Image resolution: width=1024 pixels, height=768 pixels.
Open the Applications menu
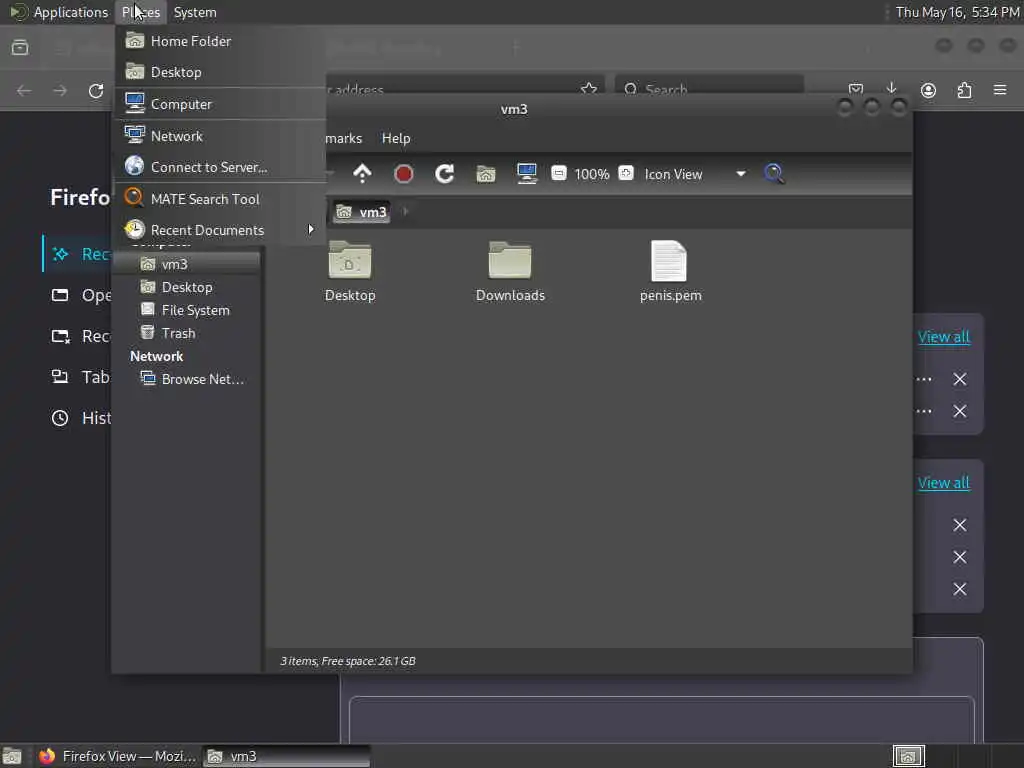pyautogui.click(x=59, y=12)
